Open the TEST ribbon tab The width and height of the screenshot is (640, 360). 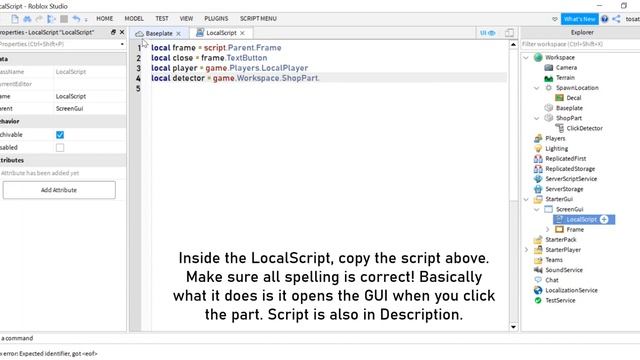click(x=162, y=18)
